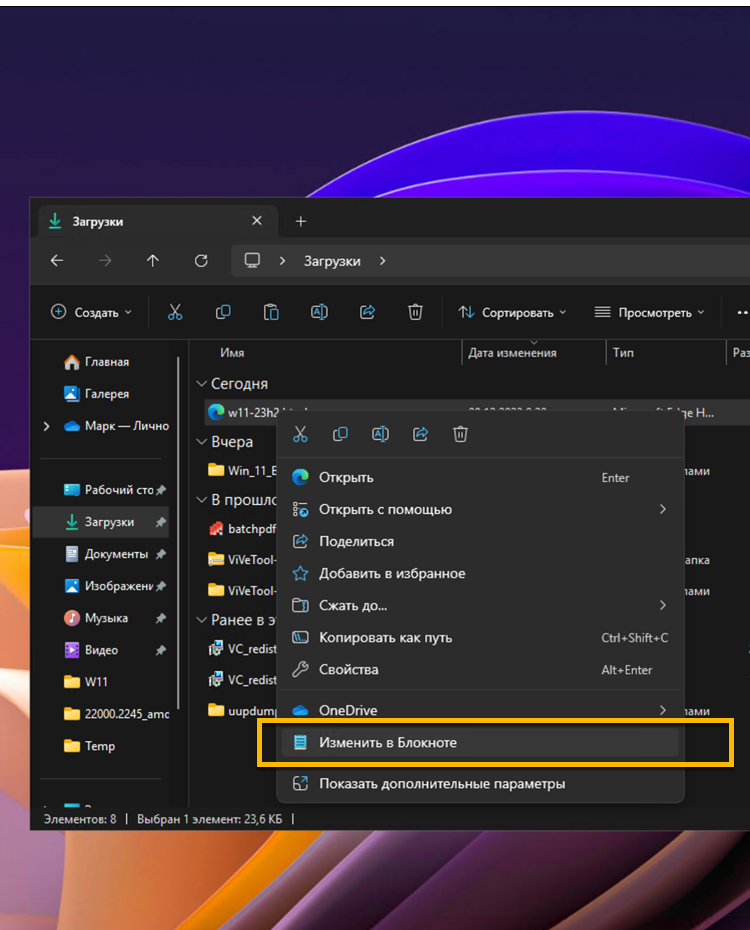
Task: Click the Delete trash icon in toolbar
Action: (415, 313)
